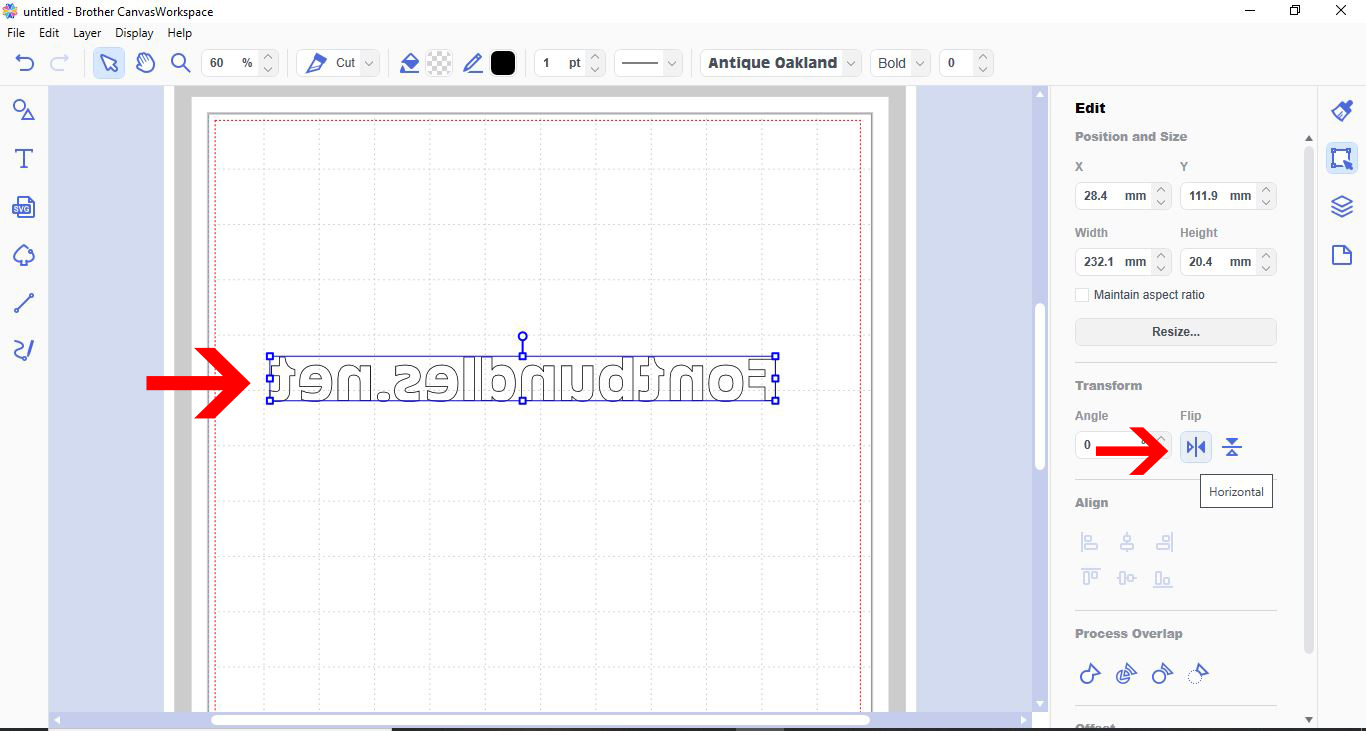This screenshot has height=731, width=1366.
Task: Click the X position value field
Action: [x=1113, y=196]
